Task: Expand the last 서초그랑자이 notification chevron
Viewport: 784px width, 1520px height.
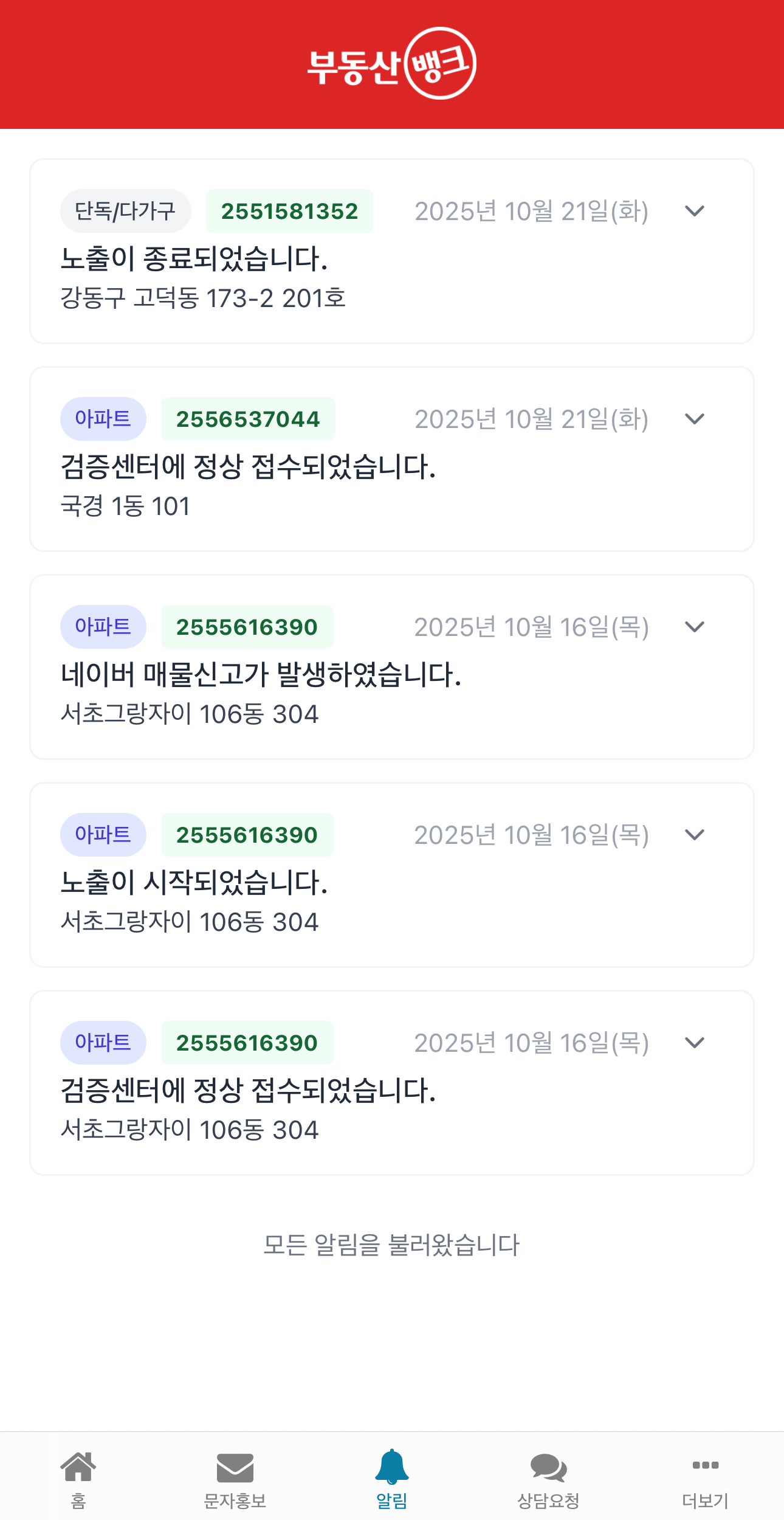Action: 694,1043
